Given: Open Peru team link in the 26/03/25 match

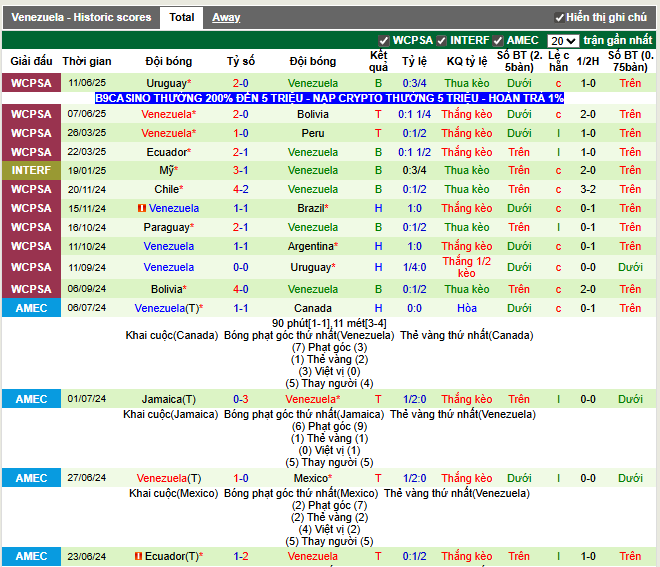Looking at the screenshot, I should (x=313, y=133).
